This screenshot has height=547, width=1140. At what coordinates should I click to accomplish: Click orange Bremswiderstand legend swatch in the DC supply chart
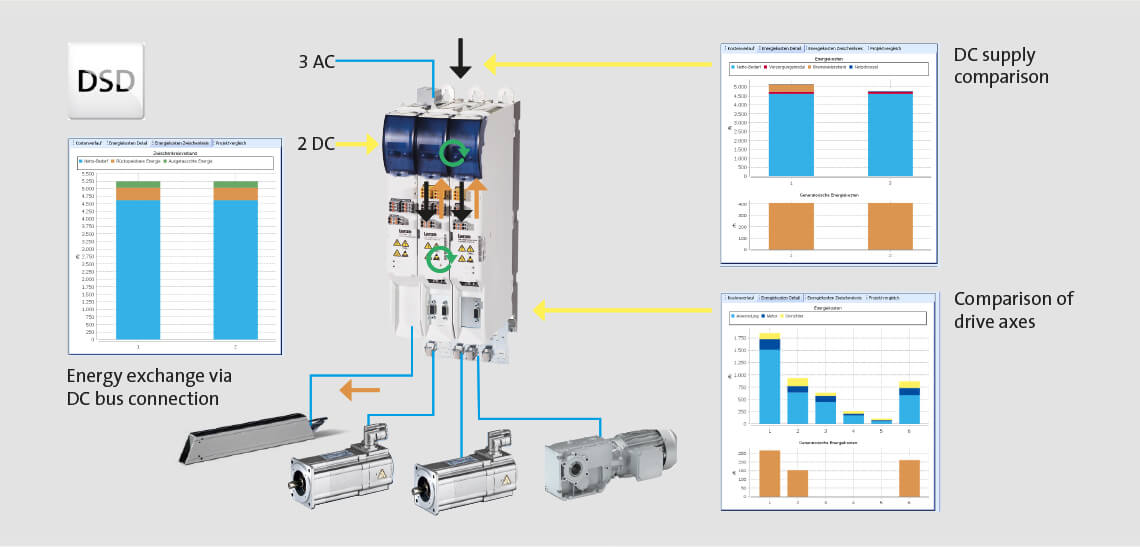coord(810,67)
